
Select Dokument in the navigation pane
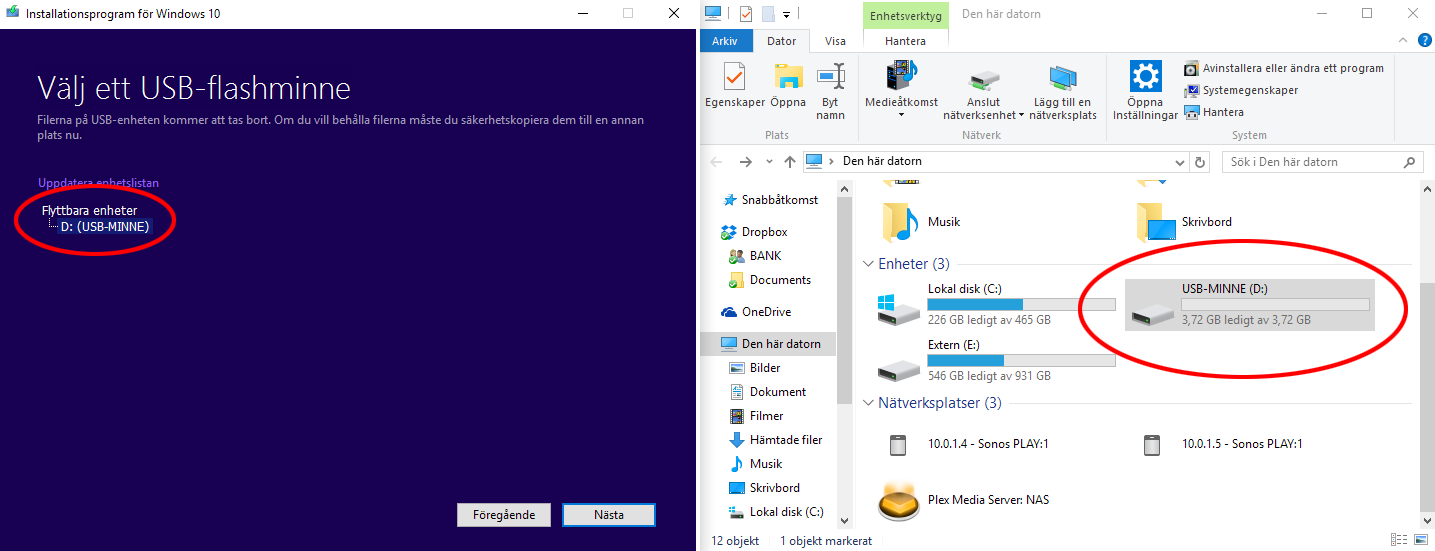[x=767, y=392]
